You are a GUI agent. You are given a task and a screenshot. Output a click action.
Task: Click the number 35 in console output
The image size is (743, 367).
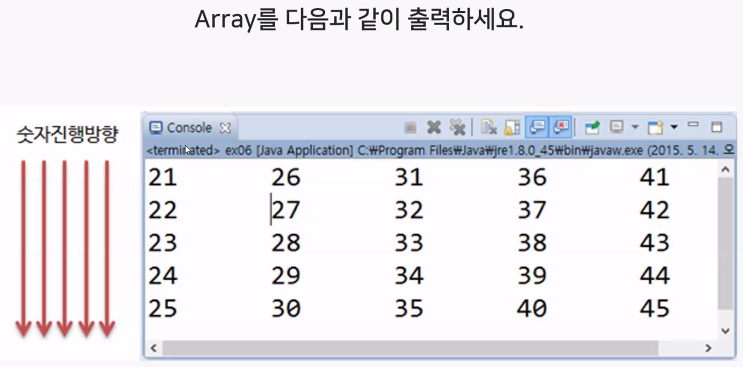[408, 308]
